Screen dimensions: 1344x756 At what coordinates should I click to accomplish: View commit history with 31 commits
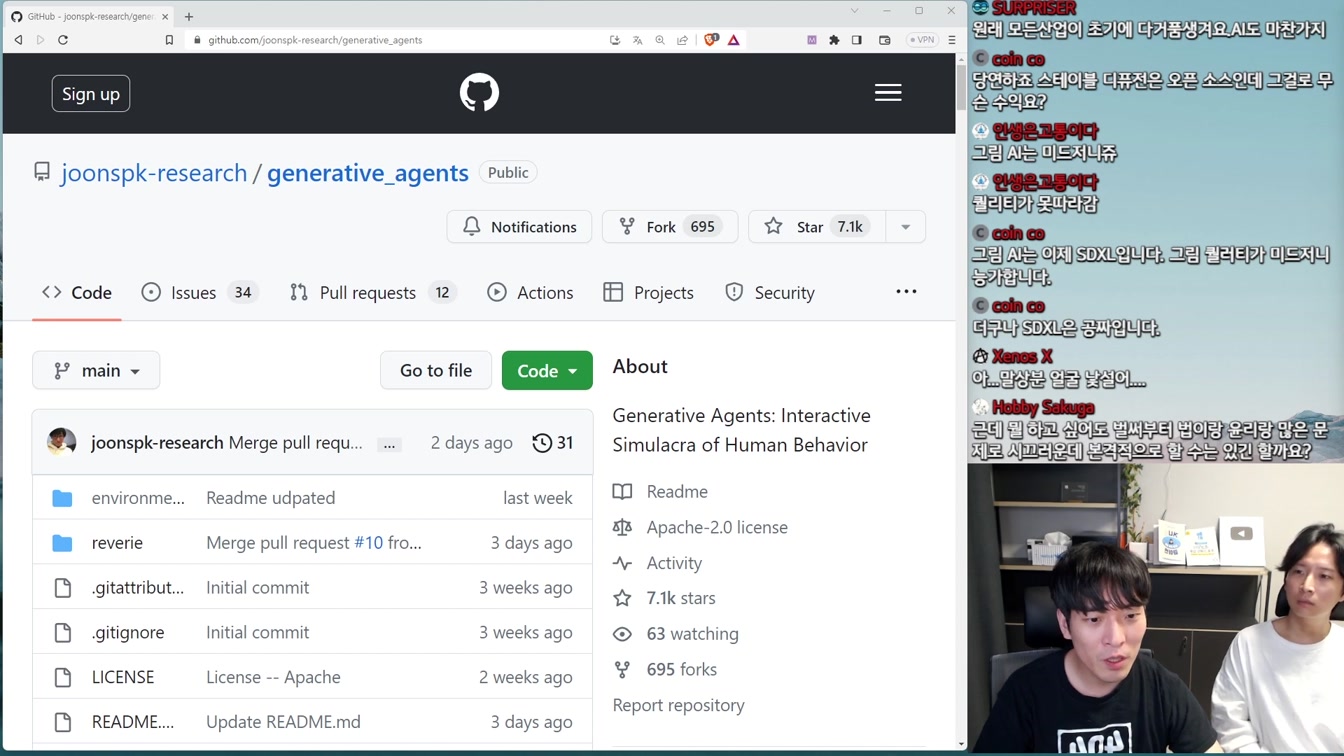tap(553, 443)
